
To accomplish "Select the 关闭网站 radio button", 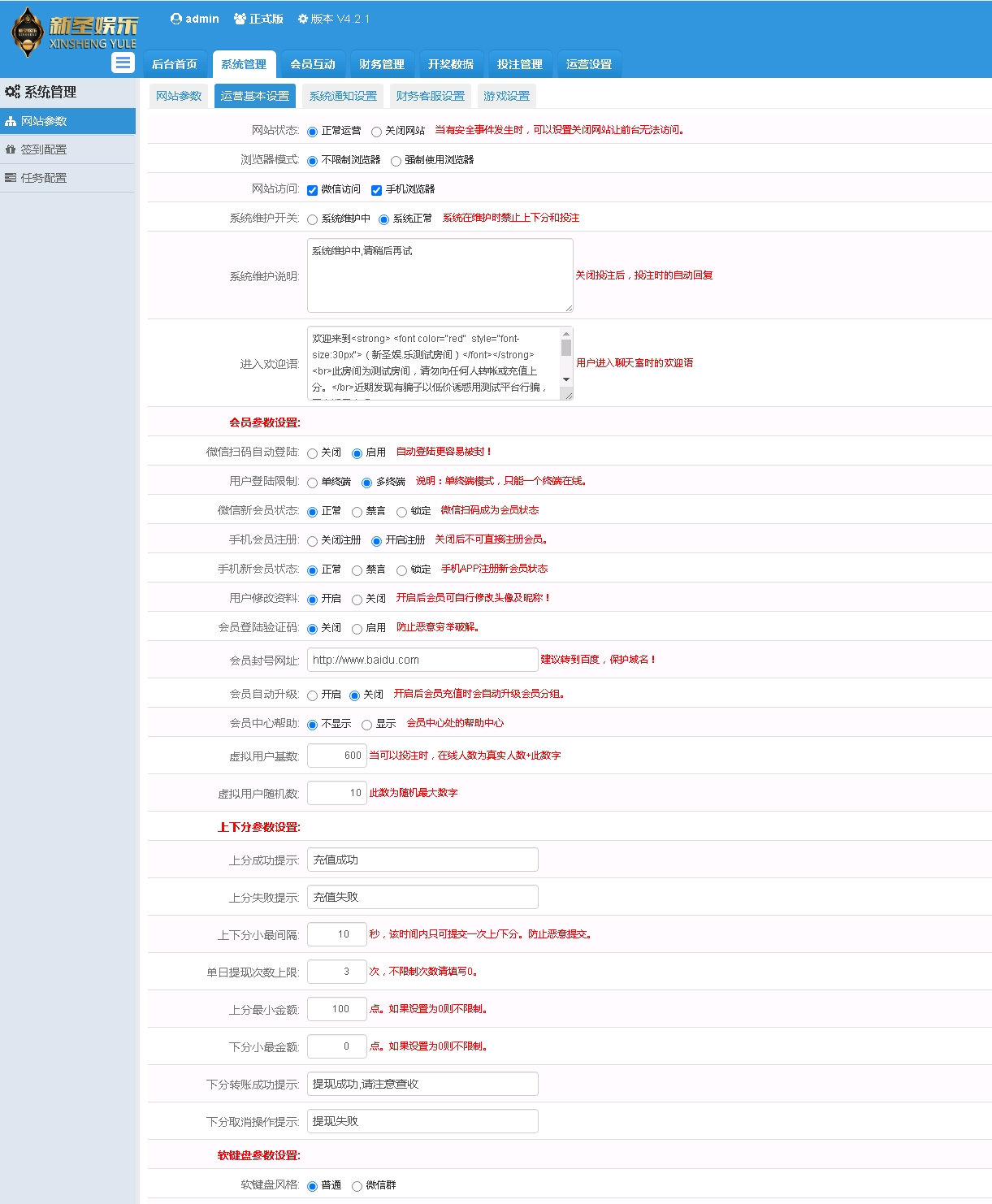I will pos(376,132).
